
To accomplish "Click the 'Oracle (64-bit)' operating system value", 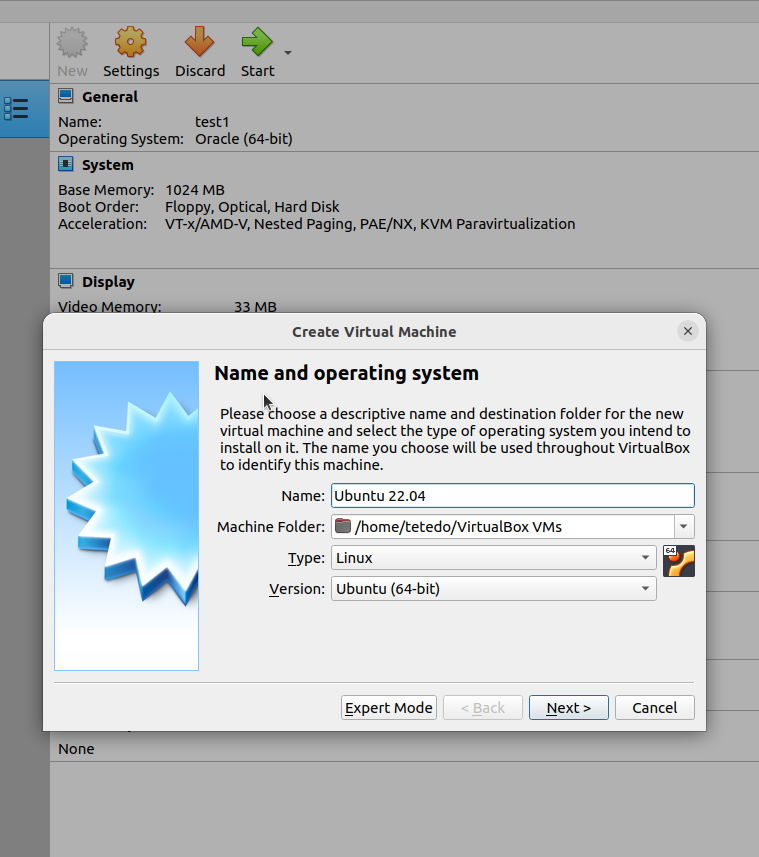I will (244, 139).
